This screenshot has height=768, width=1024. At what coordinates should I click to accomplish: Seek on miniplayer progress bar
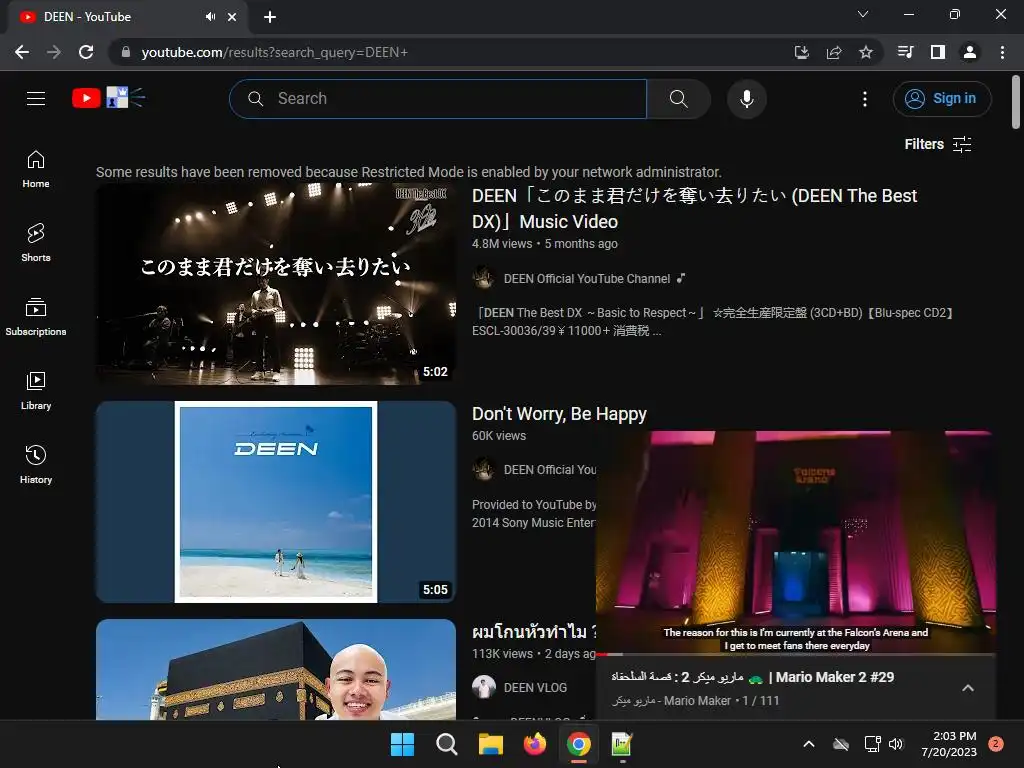tap(795, 654)
